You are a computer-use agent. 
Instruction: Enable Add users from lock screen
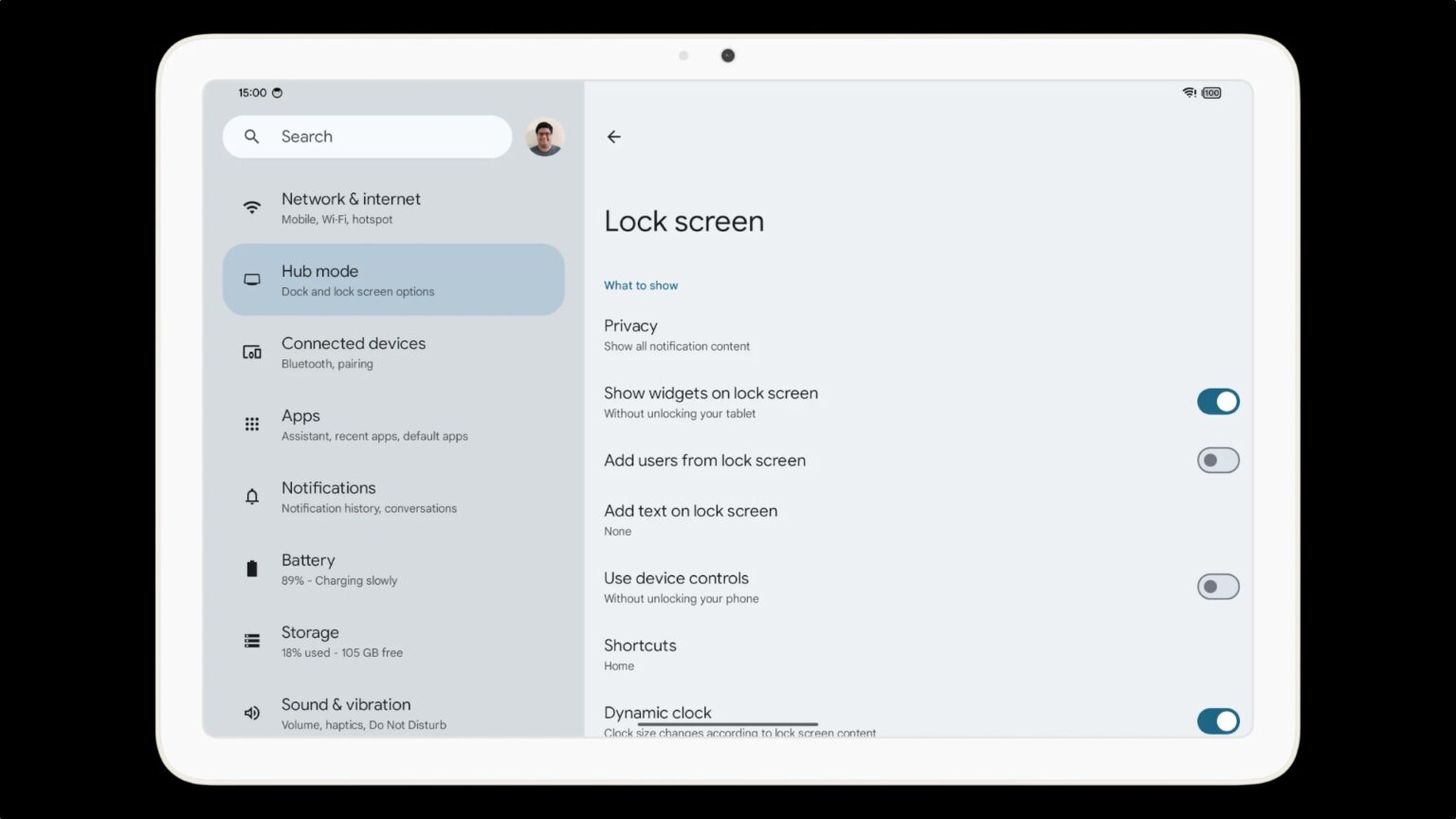point(1218,460)
